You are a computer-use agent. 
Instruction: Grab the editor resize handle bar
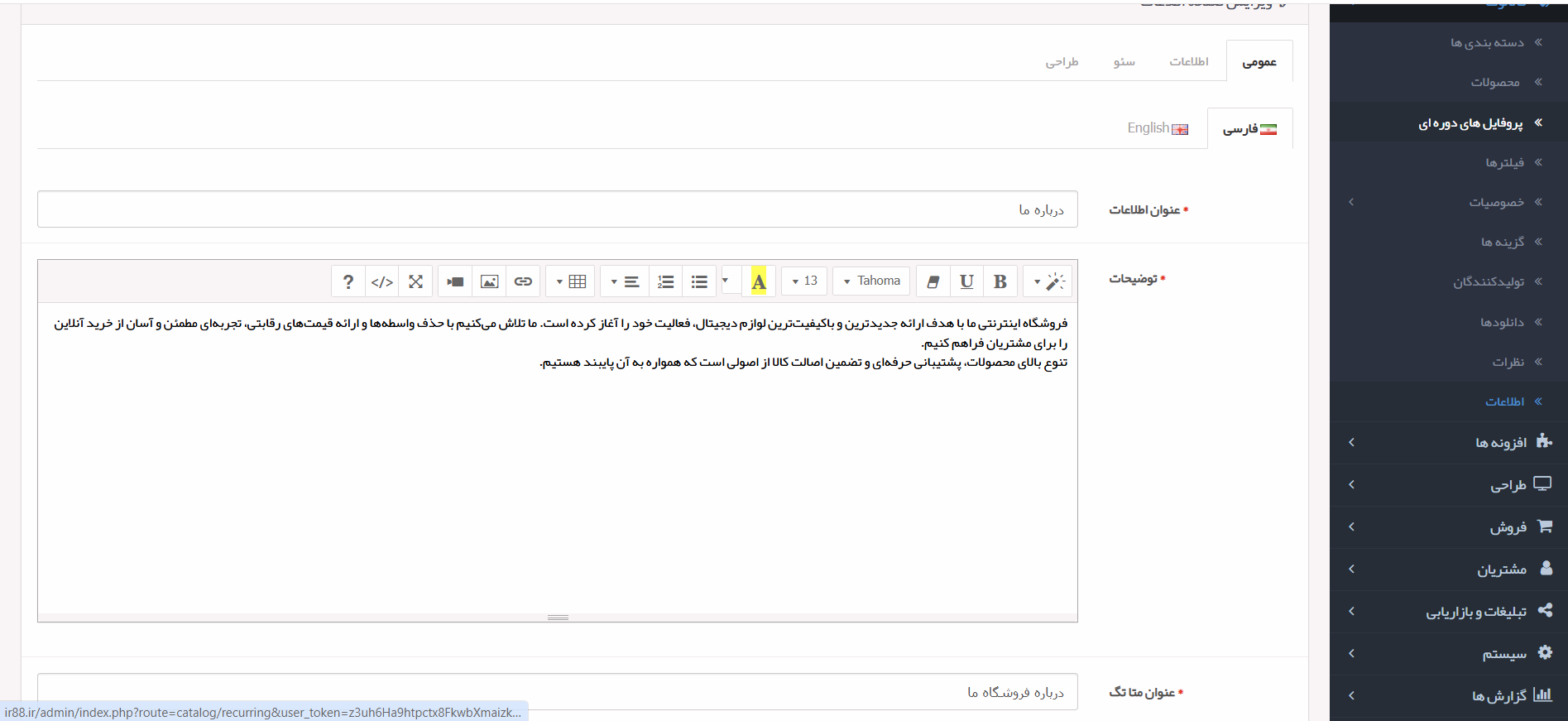point(558,618)
